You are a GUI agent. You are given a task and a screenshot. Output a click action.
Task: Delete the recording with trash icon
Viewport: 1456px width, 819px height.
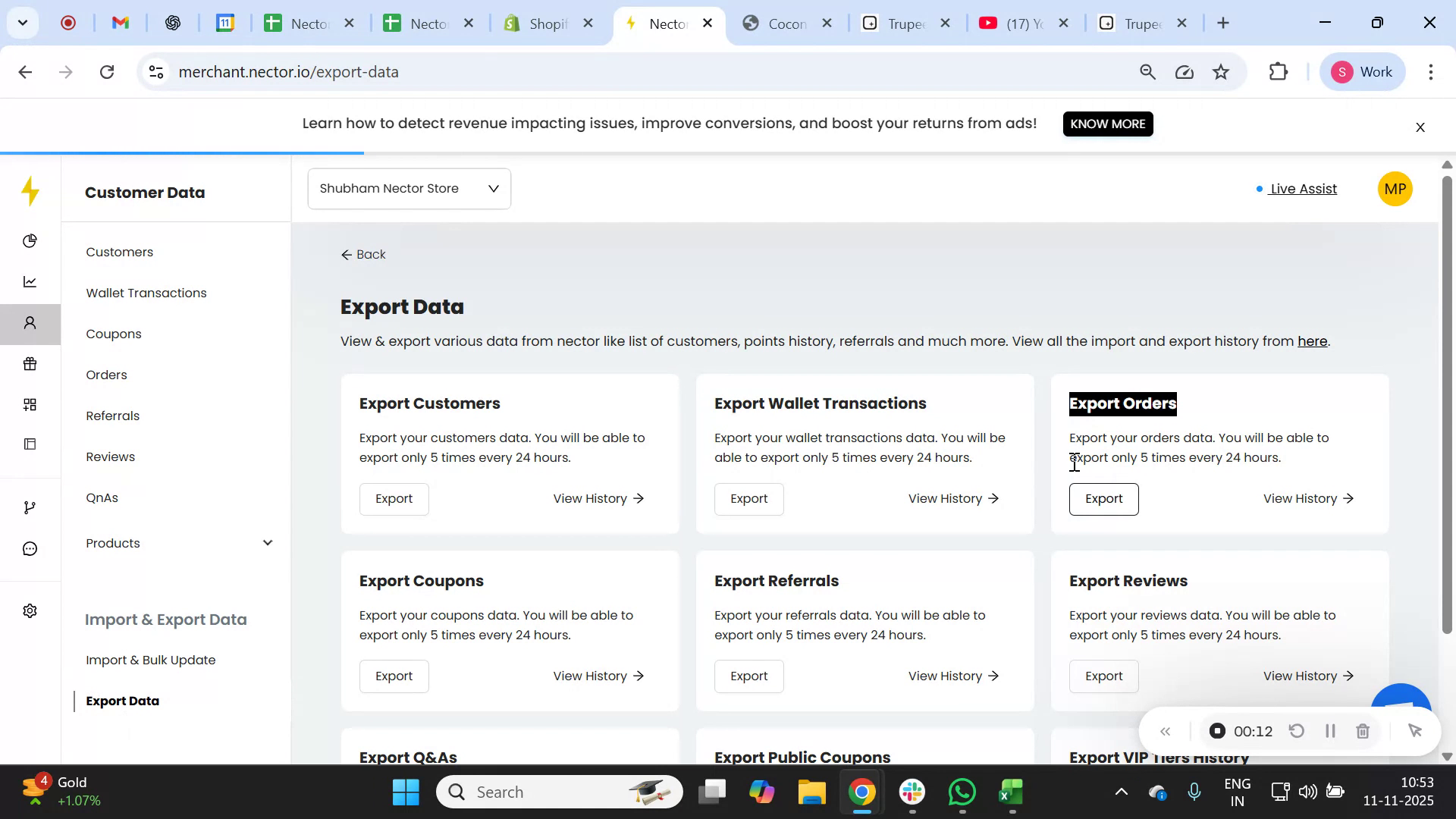point(1363,732)
